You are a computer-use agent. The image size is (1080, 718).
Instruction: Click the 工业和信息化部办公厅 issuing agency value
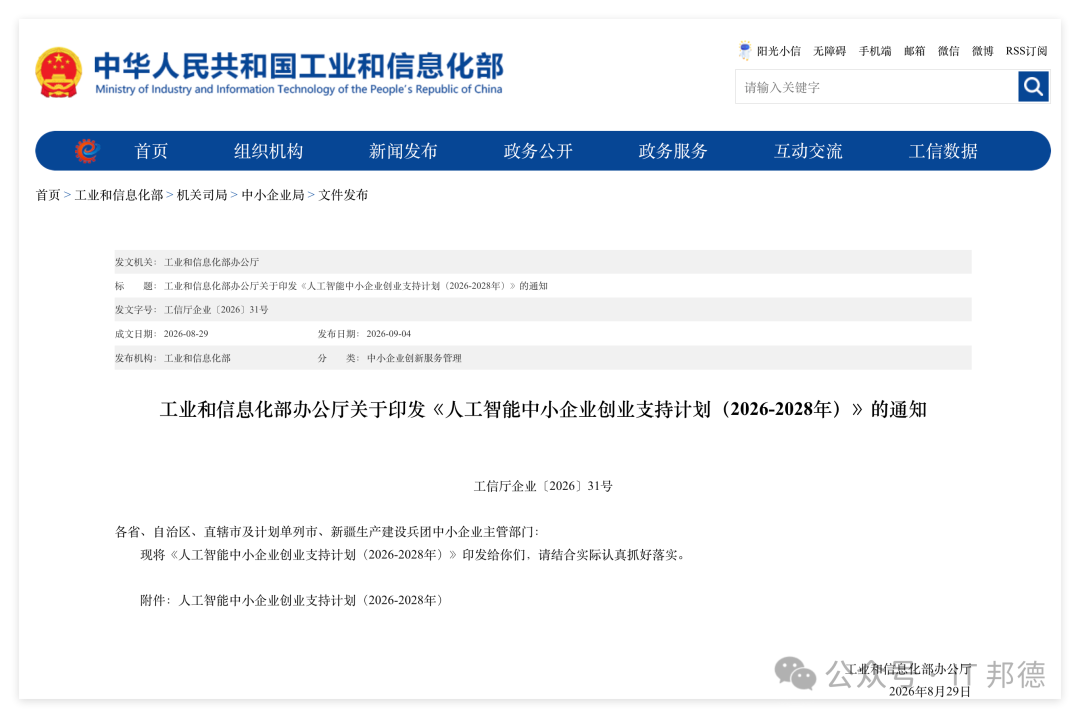[211, 262]
